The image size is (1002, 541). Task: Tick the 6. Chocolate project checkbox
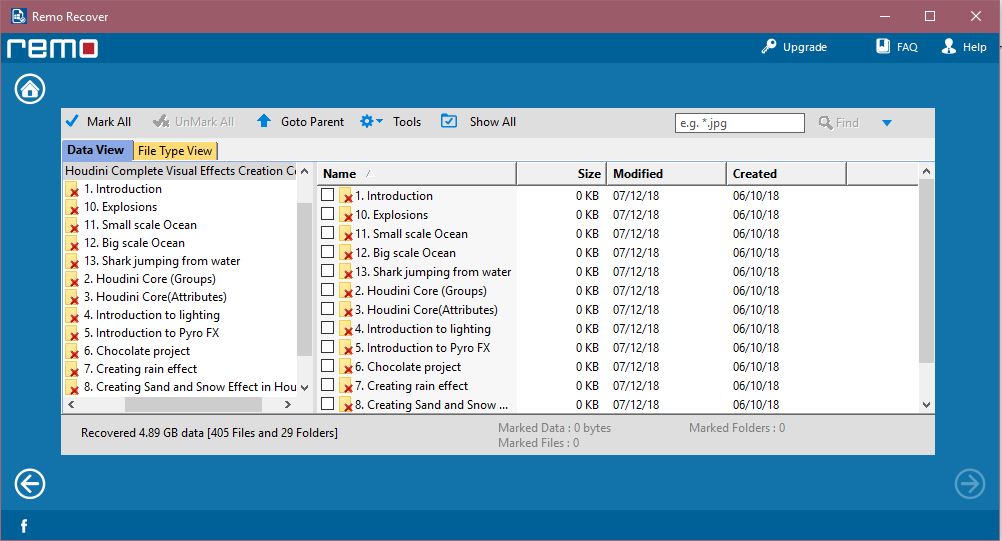pyautogui.click(x=327, y=366)
